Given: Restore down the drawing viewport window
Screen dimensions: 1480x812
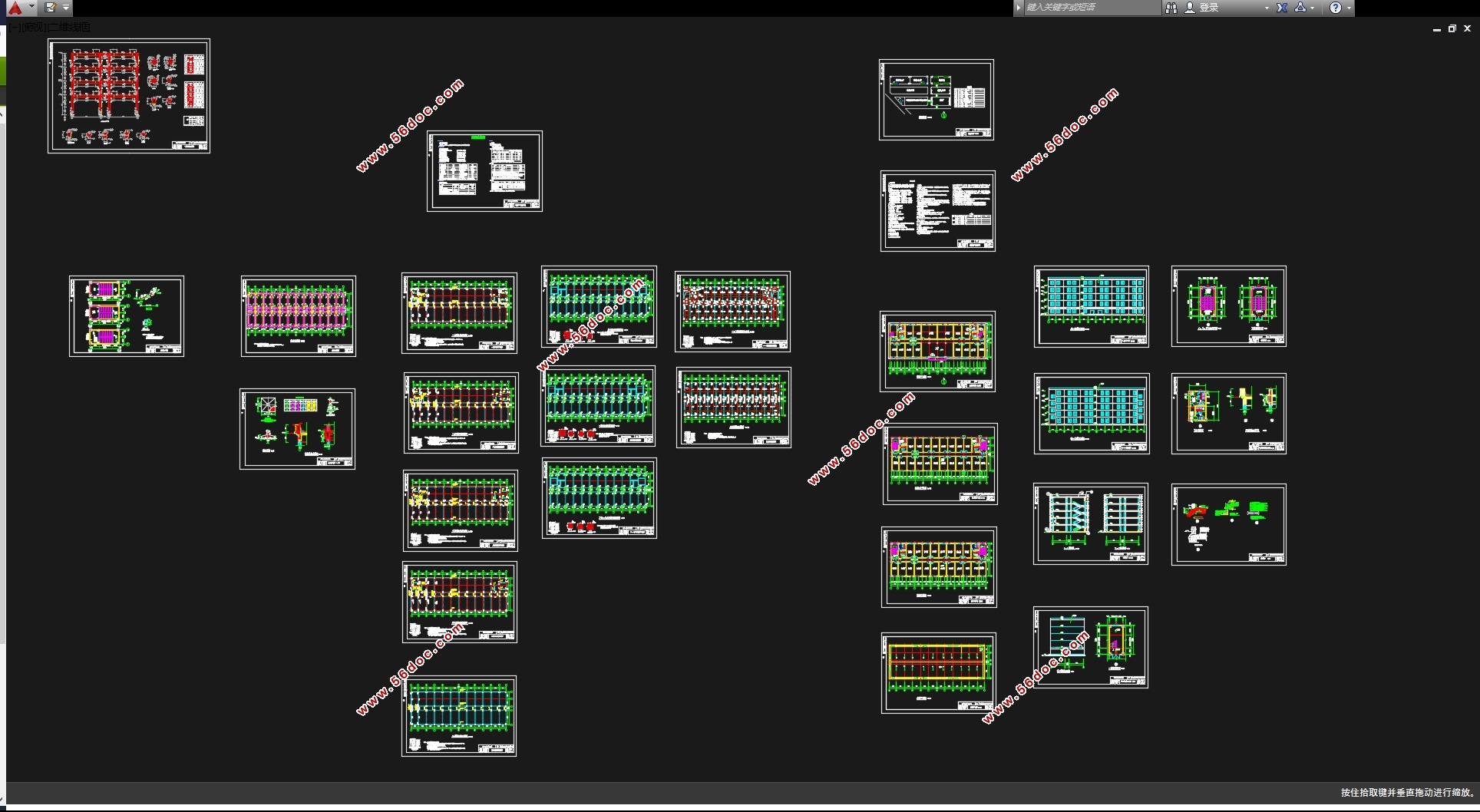Looking at the screenshot, I should tap(1452, 28).
